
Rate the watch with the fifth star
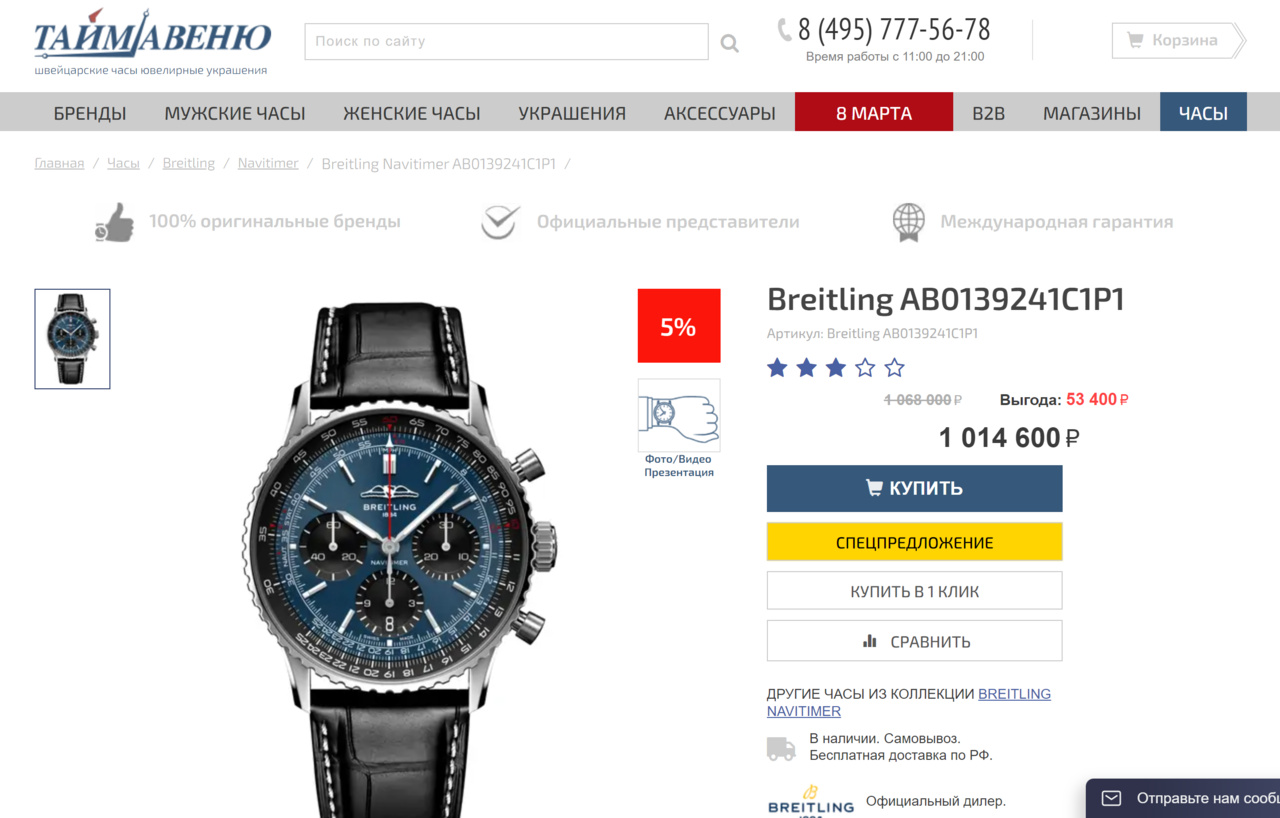coord(895,368)
